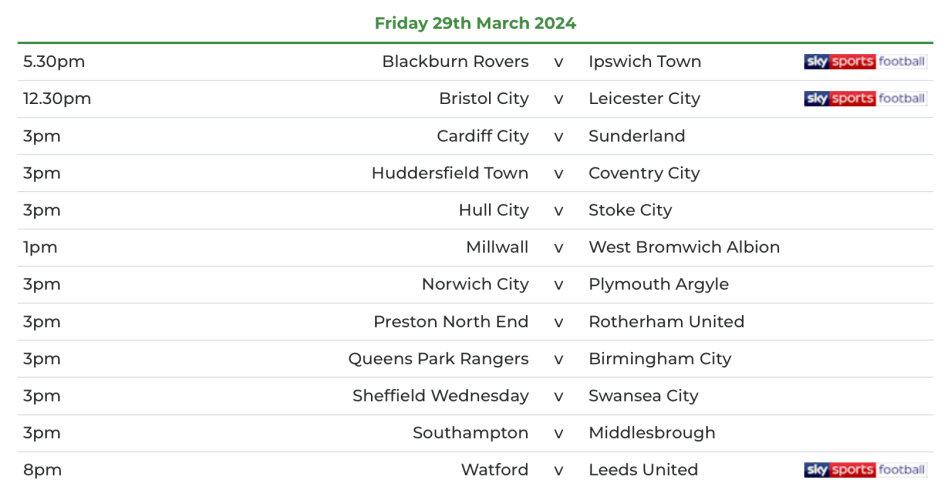Open Leeds United team name

(x=643, y=470)
